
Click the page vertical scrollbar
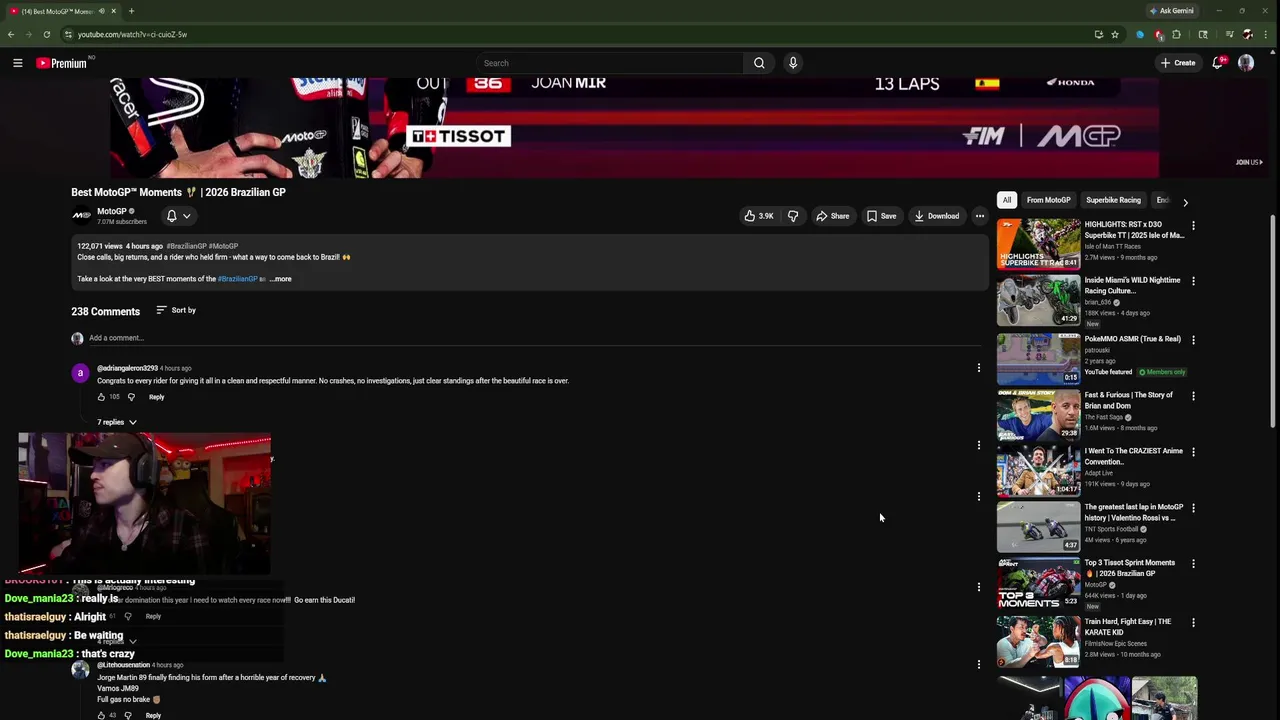click(x=1273, y=320)
